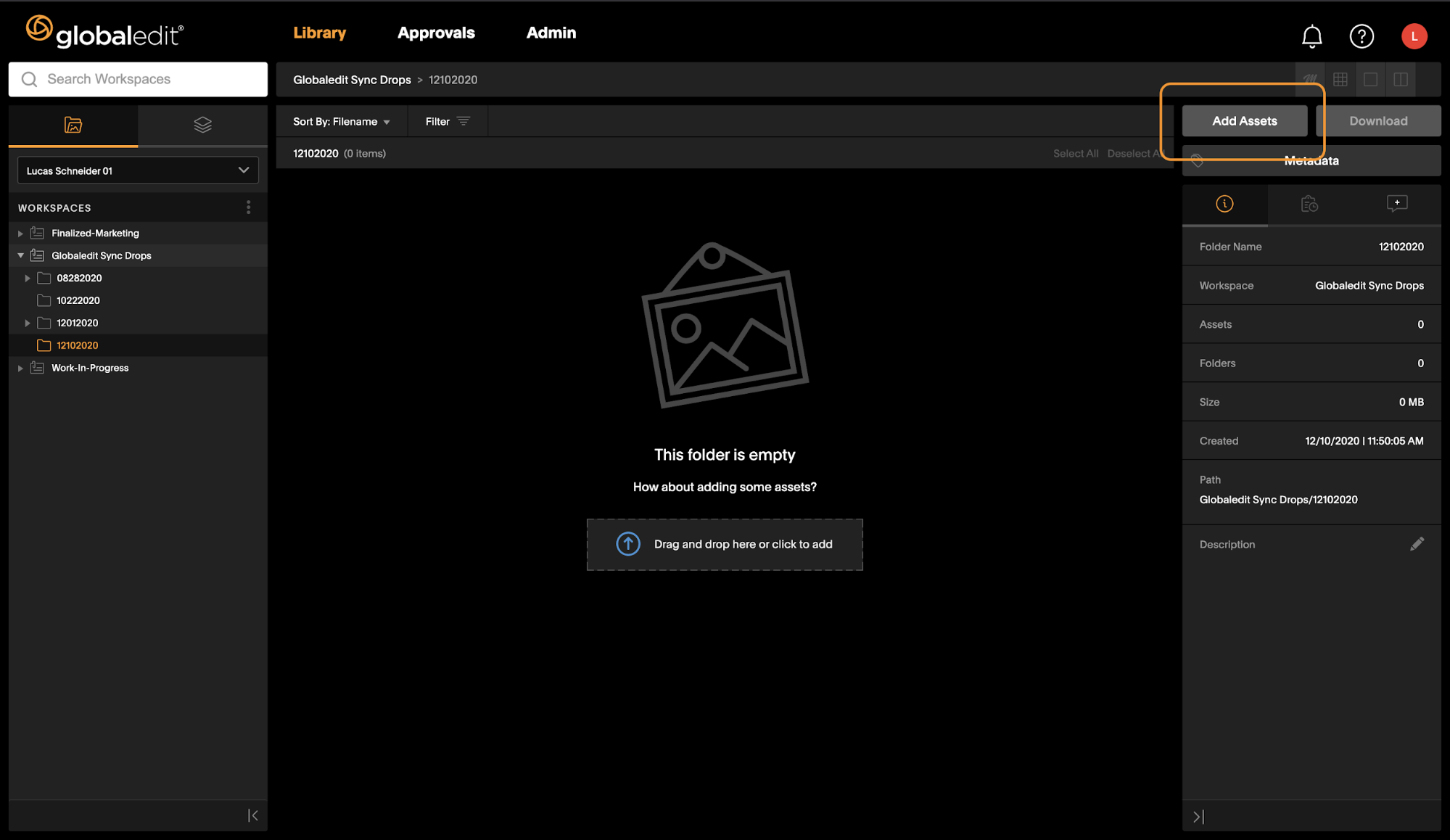Collapse the Globaledit Sync Drops workspace
Image resolution: width=1450 pixels, height=840 pixels.
(x=20, y=255)
